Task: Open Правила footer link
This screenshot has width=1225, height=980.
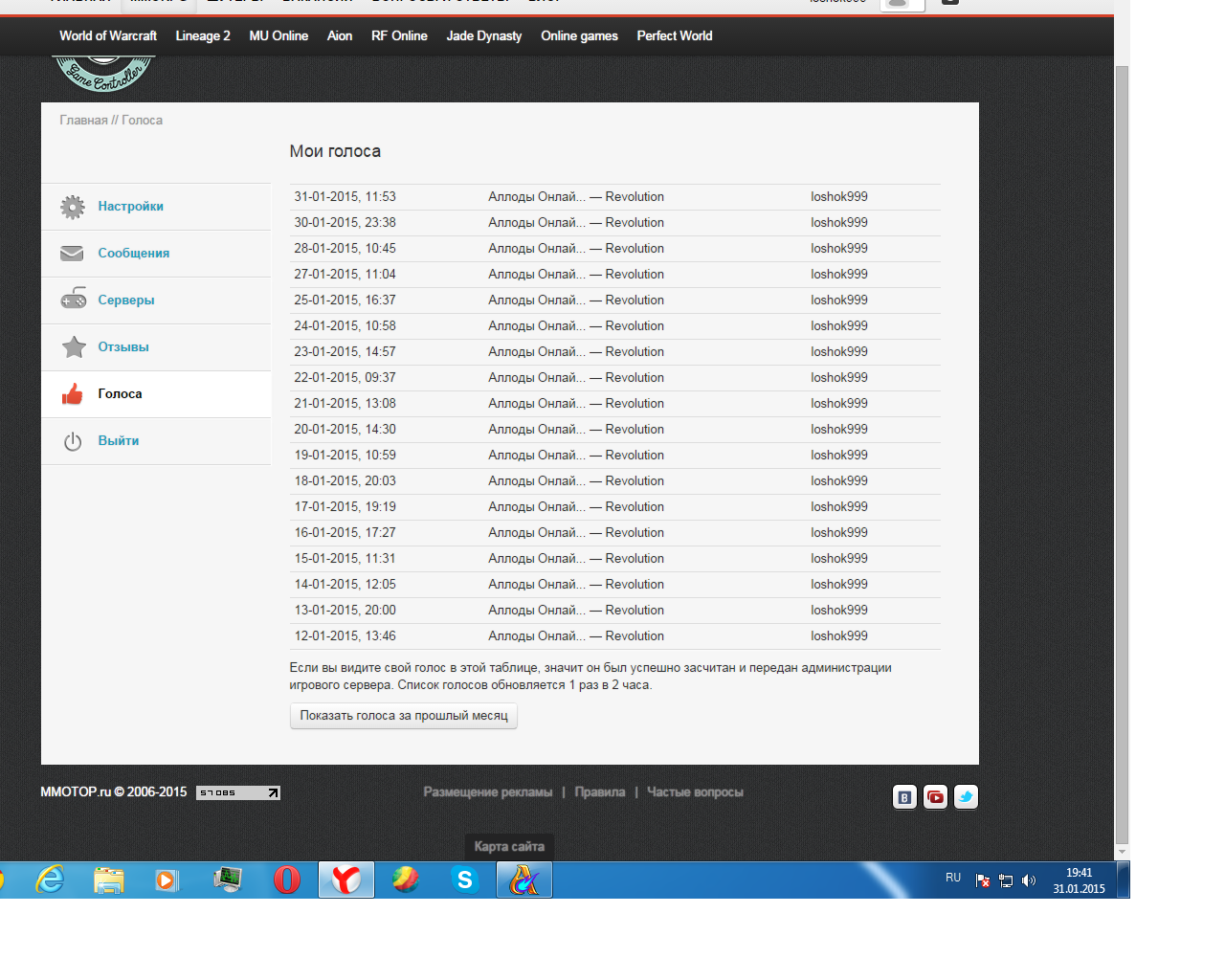Action: point(600,792)
